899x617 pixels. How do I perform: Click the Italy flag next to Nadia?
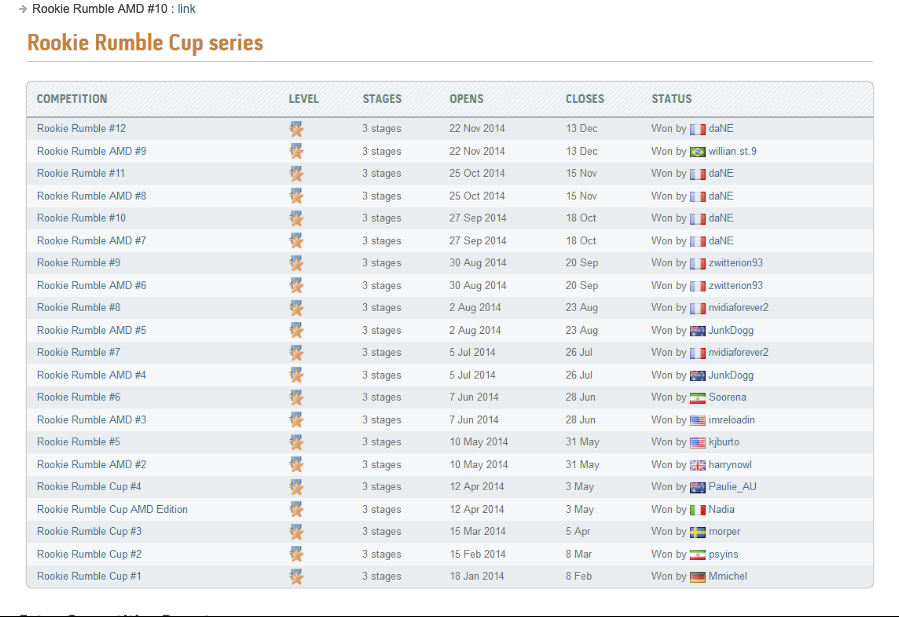click(697, 510)
